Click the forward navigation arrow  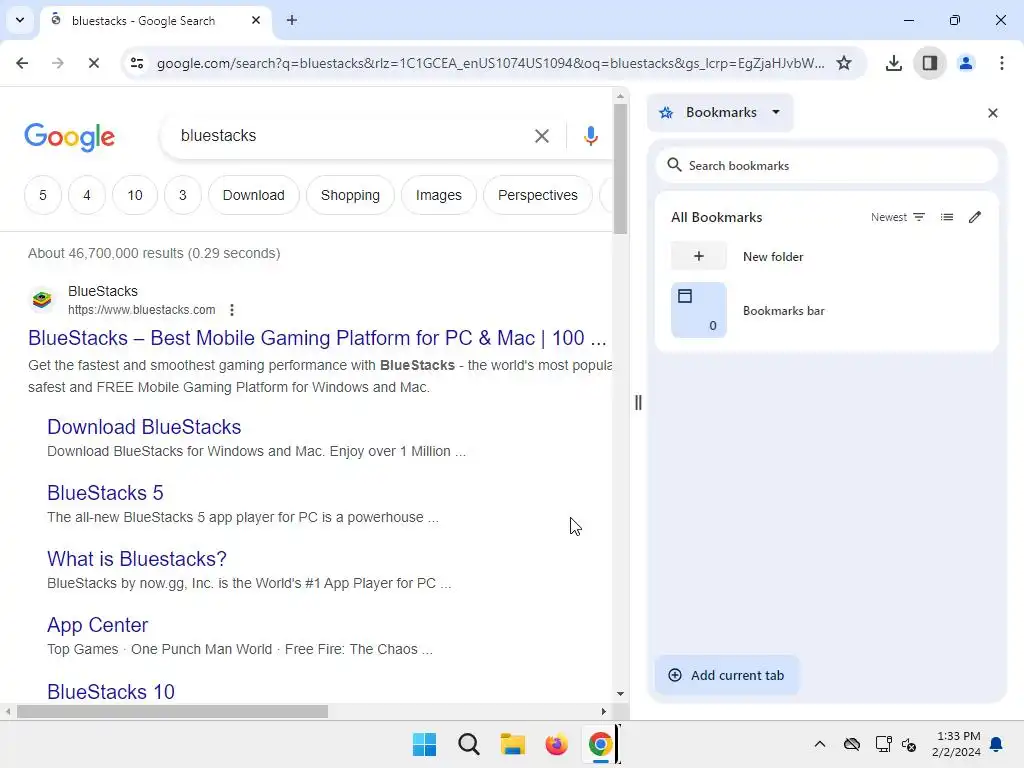pos(57,63)
